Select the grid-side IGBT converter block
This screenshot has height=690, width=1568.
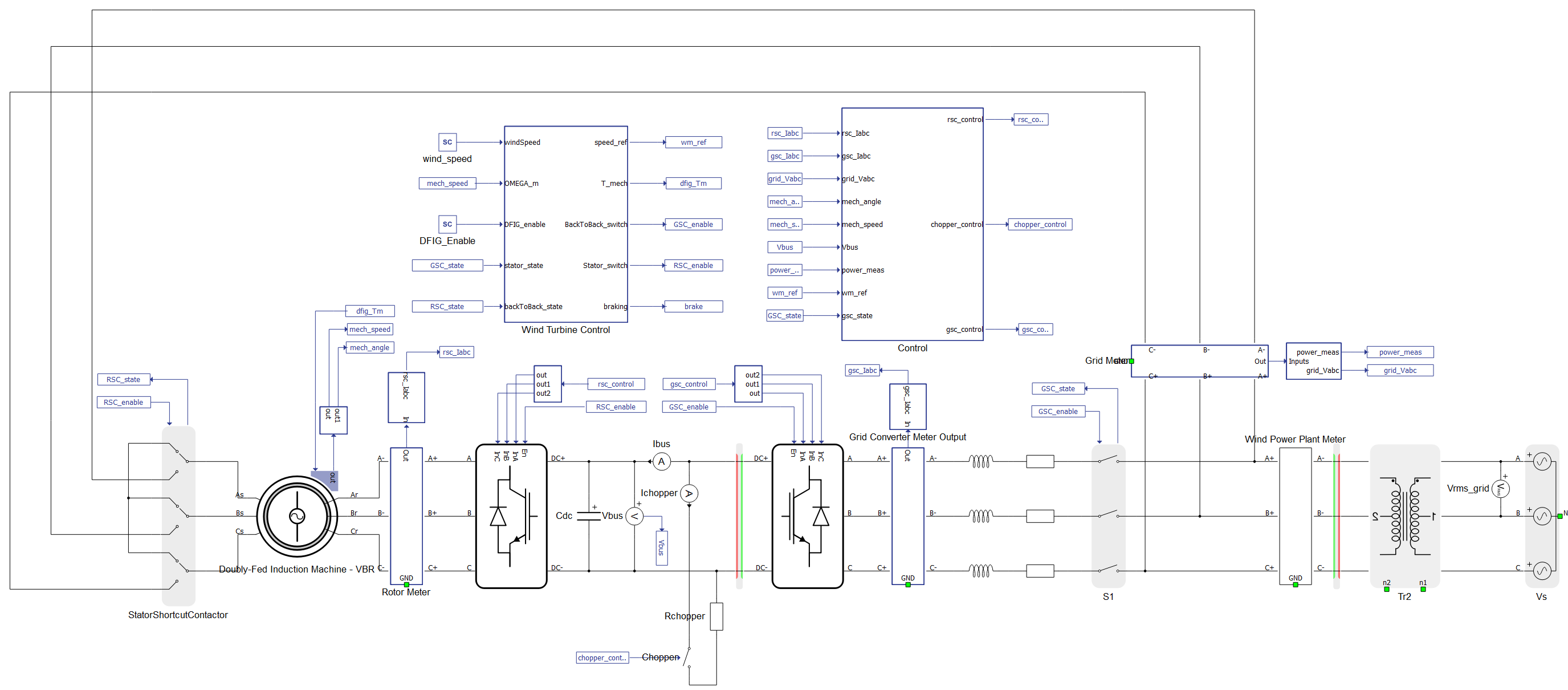tap(807, 517)
